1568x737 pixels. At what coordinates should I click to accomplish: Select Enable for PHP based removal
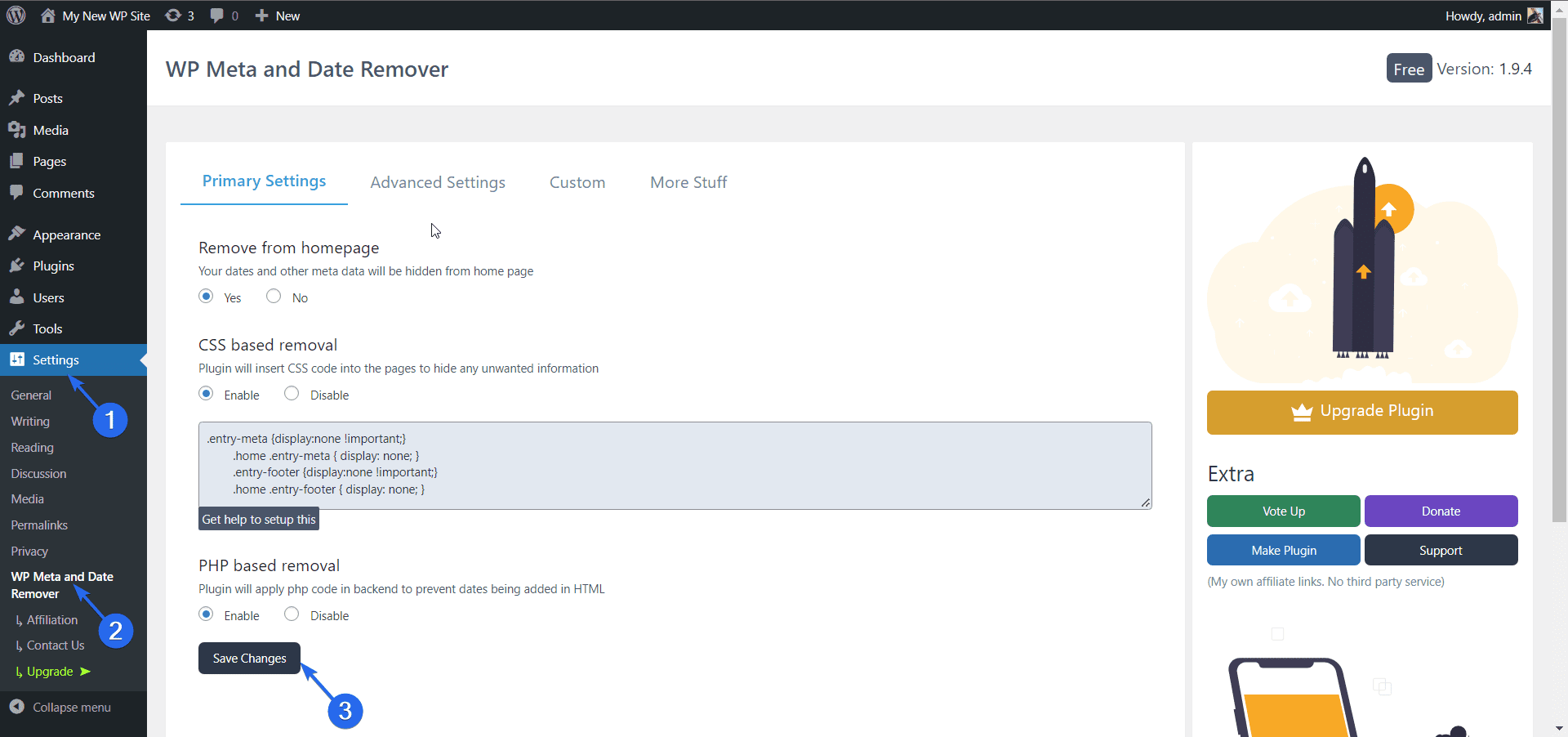click(x=206, y=614)
